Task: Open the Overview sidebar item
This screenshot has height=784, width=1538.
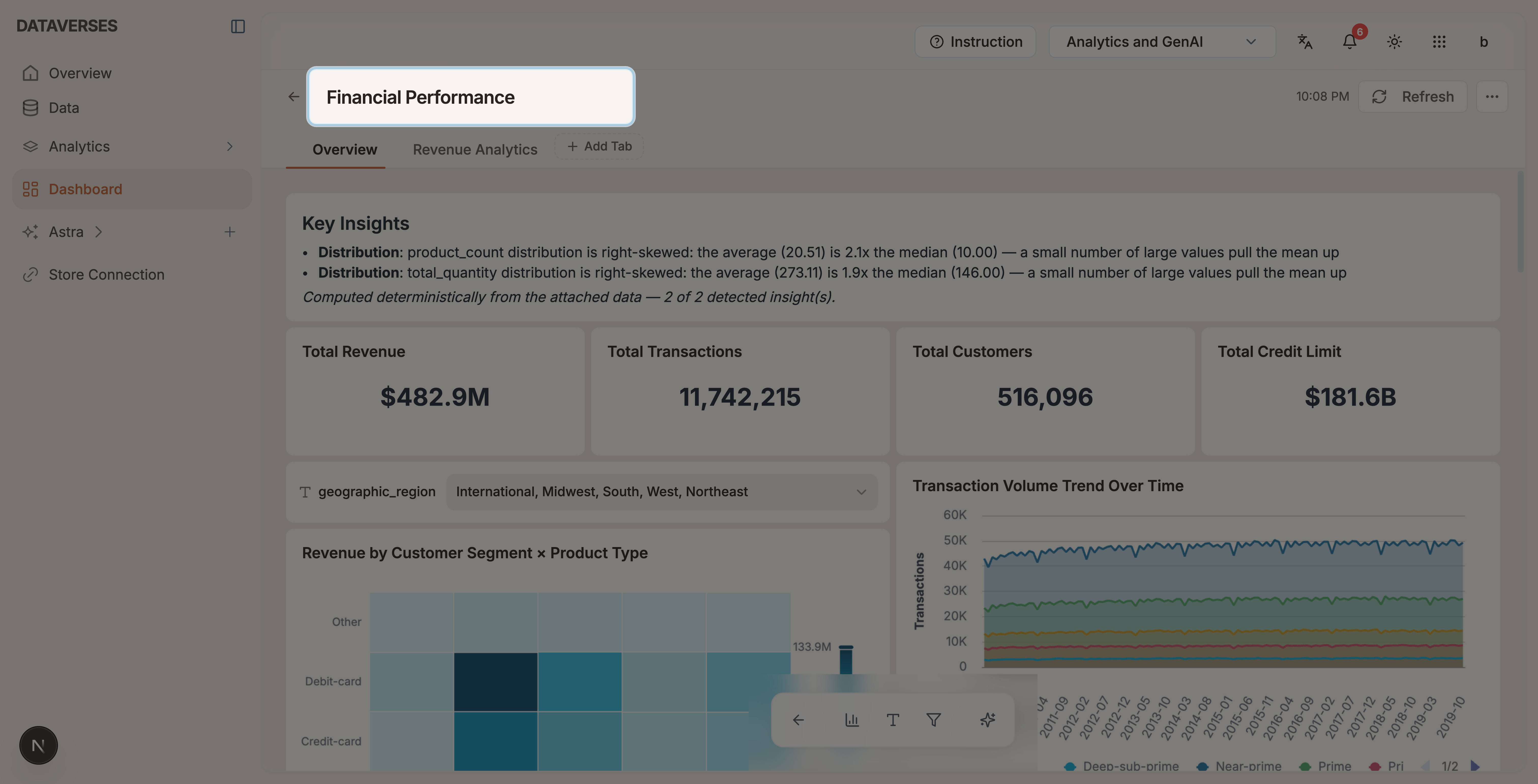Action: tap(132, 73)
